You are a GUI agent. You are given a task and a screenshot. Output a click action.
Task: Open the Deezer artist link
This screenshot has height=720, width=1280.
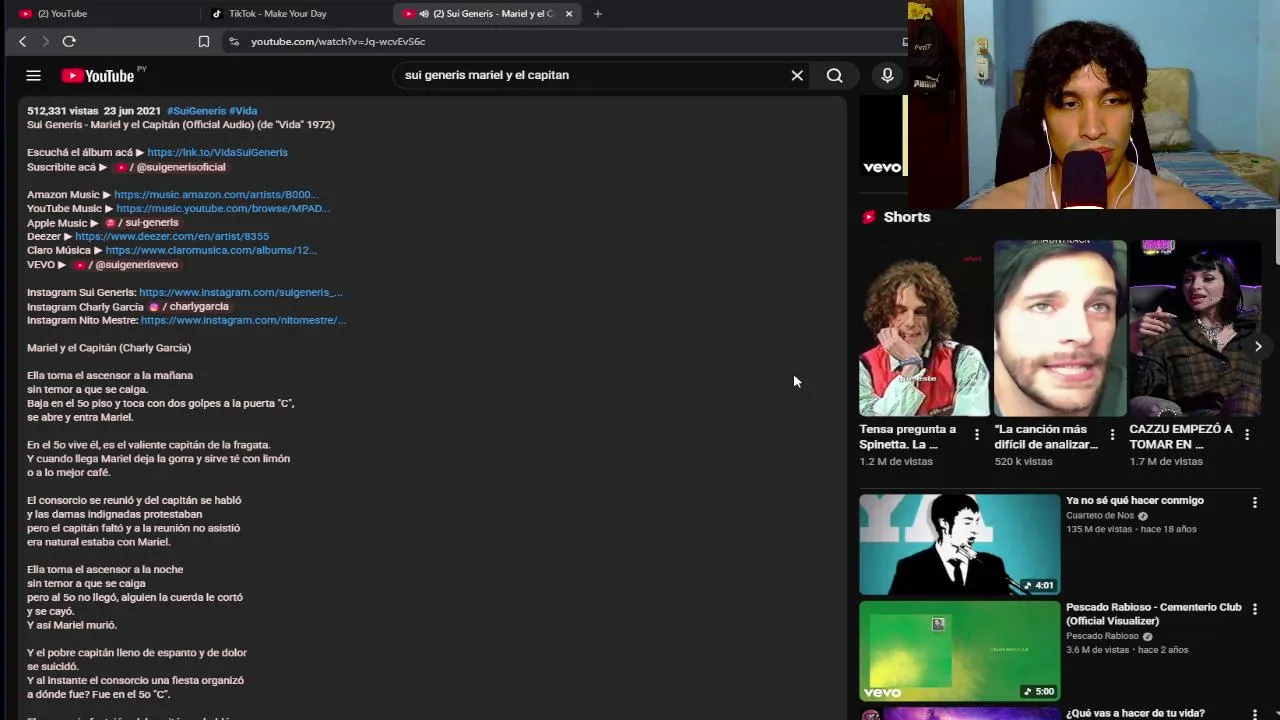tap(172, 237)
